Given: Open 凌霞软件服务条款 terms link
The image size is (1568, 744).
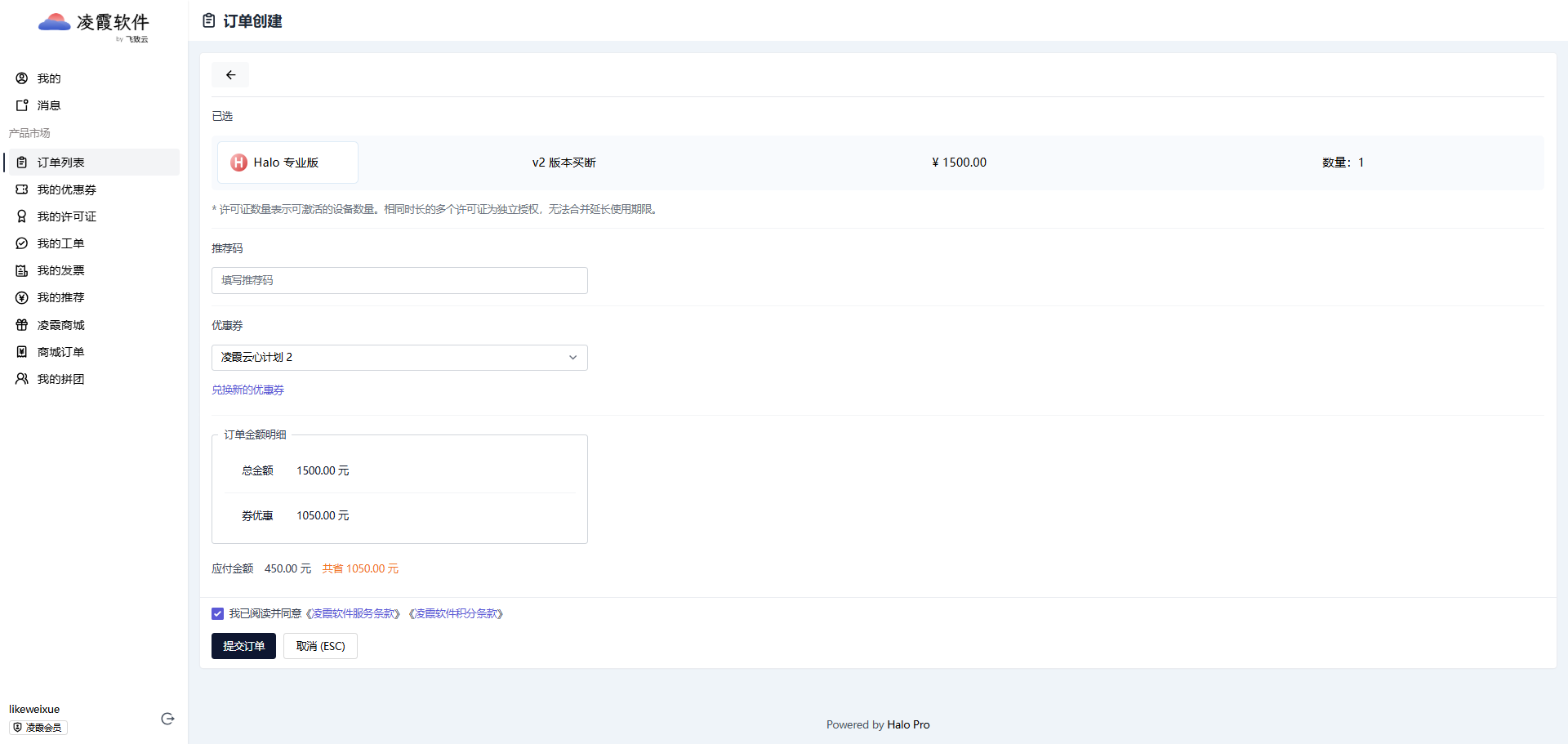Looking at the screenshot, I should pos(353,613).
